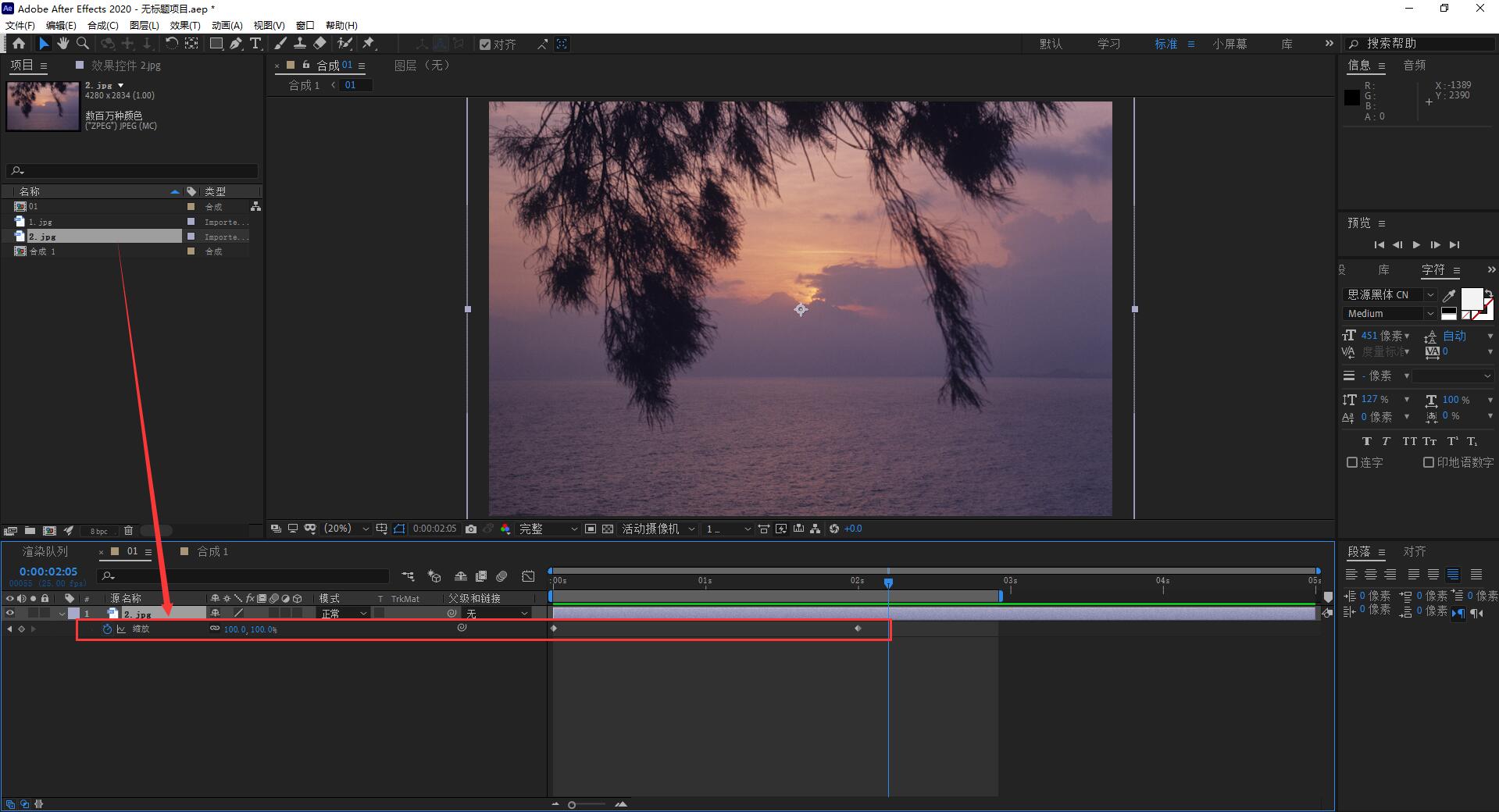Click the Composition Mini-Flowchart icon in timeline
This screenshot has width=1499, height=812.
click(409, 576)
